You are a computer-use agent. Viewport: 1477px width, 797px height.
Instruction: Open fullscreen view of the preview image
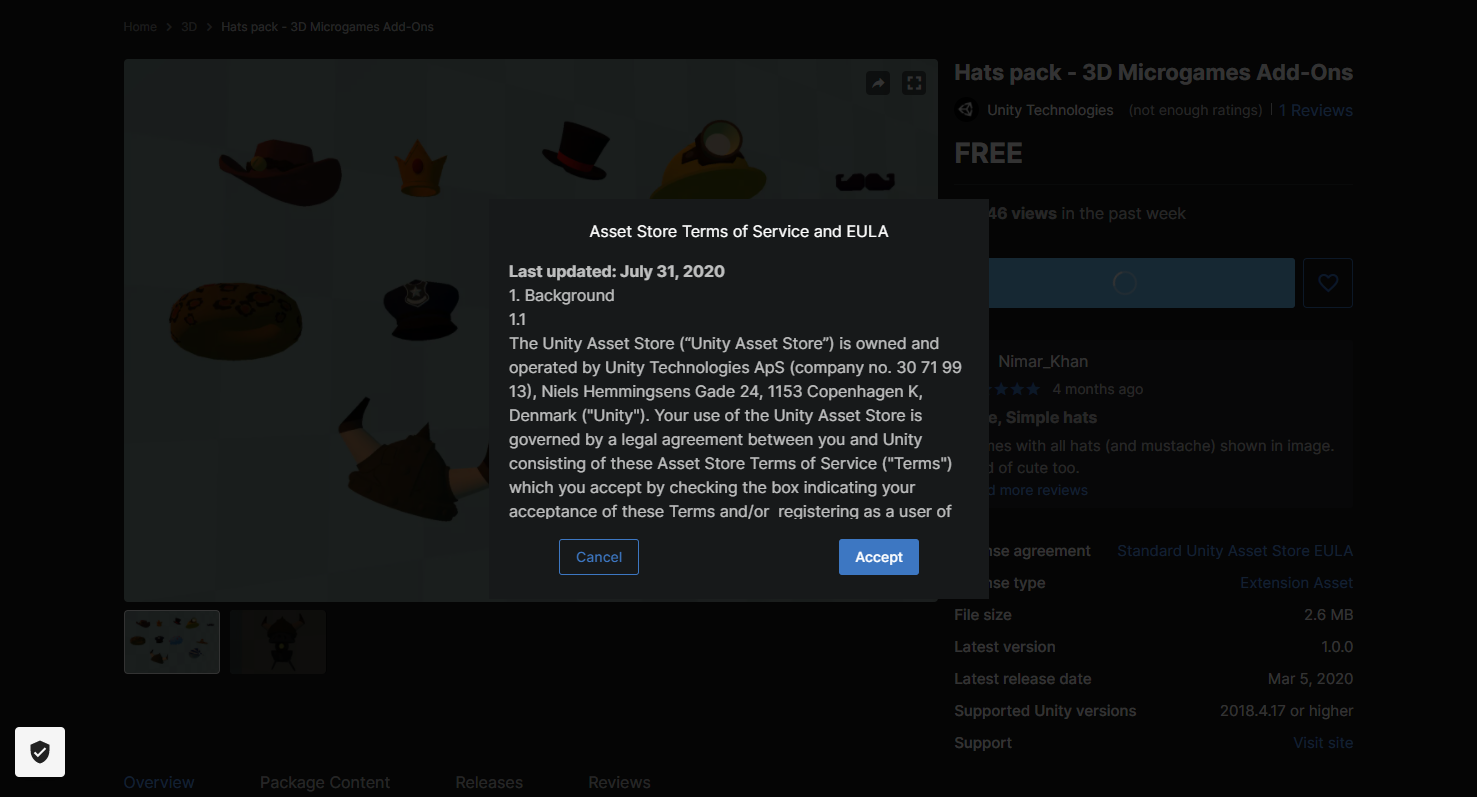(x=914, y=83)
